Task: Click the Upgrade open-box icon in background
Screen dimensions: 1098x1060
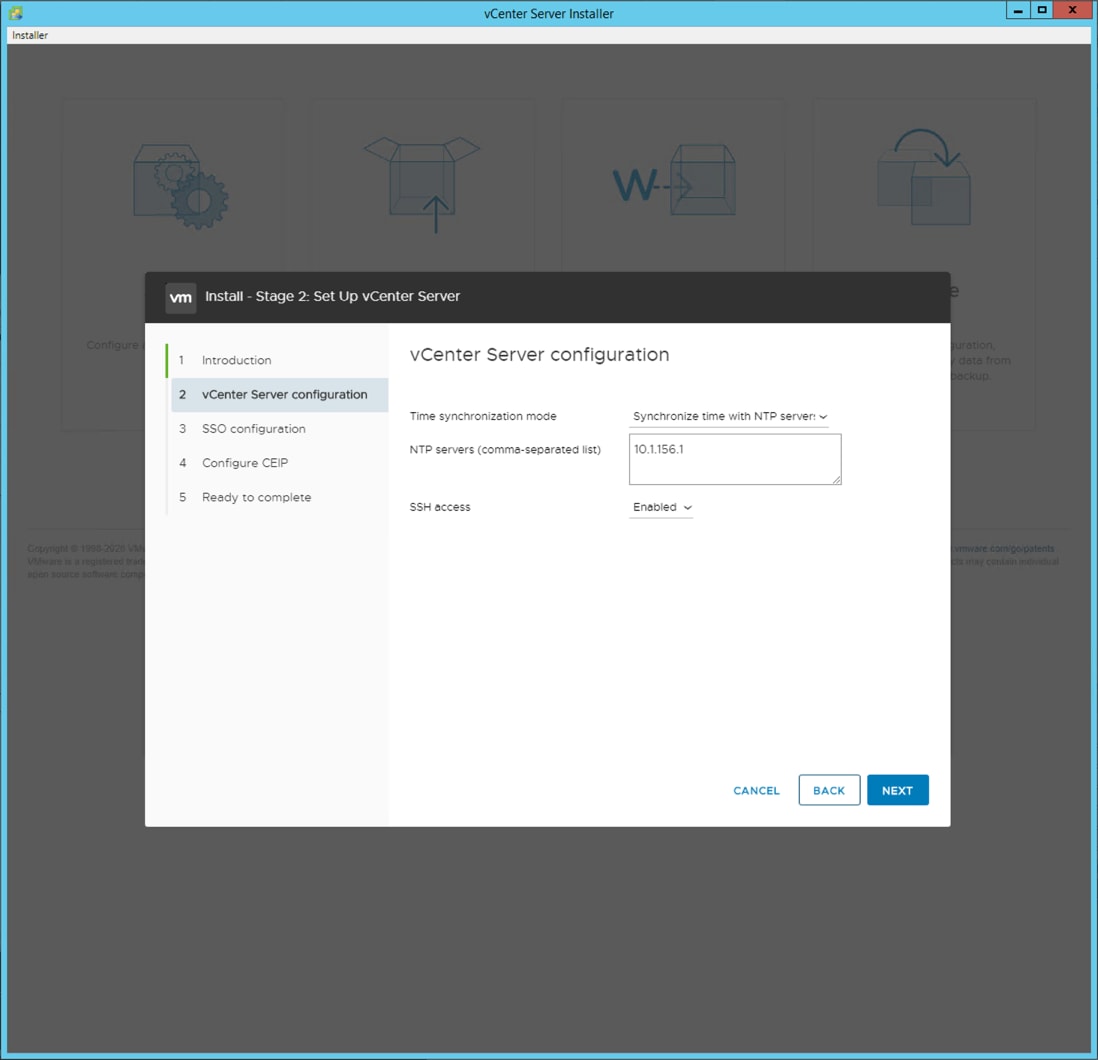Action: coord(422,185)
